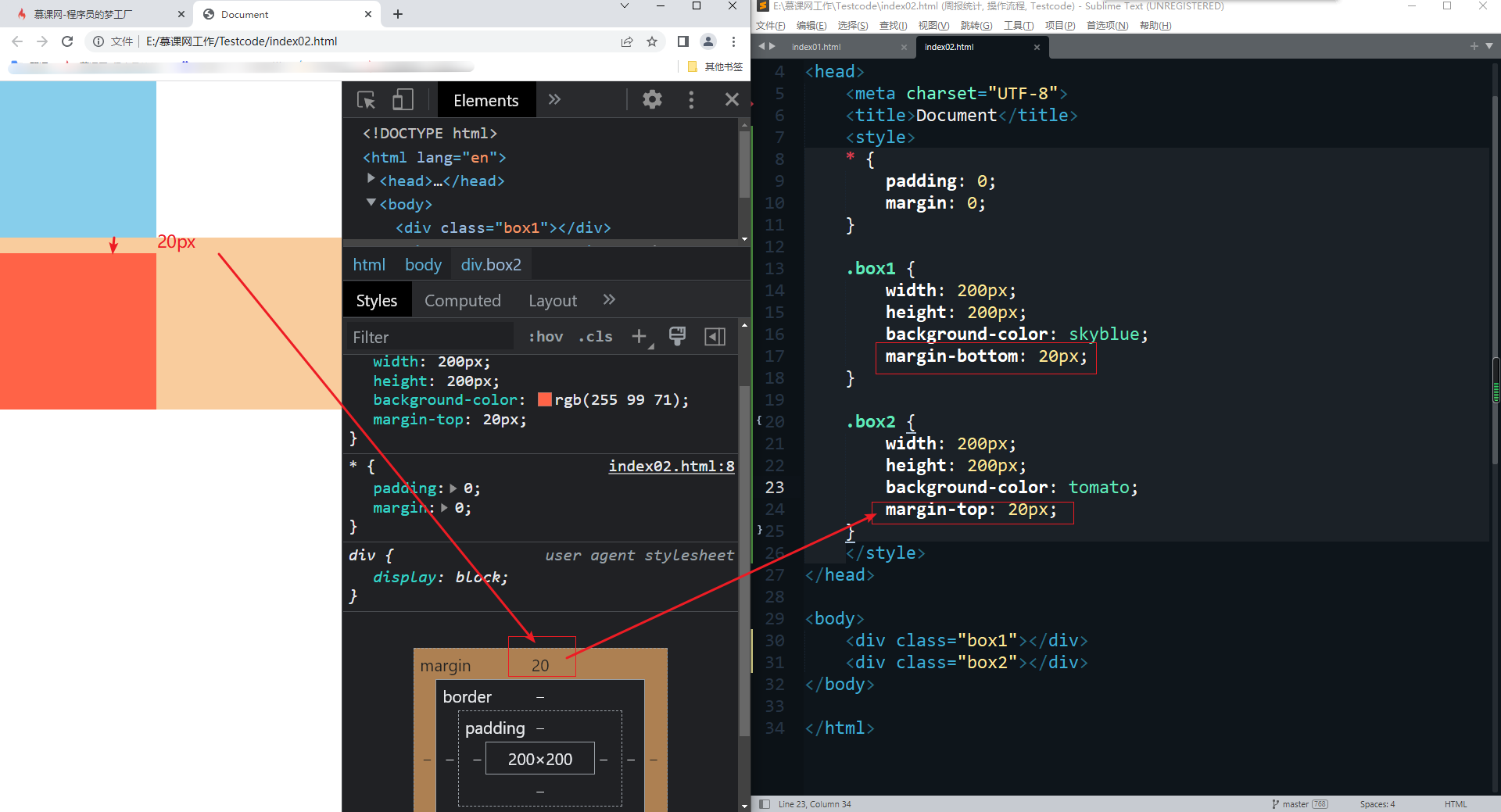
Task: Open the tomato color swatch picker
Action: click(x=545, y=400)
